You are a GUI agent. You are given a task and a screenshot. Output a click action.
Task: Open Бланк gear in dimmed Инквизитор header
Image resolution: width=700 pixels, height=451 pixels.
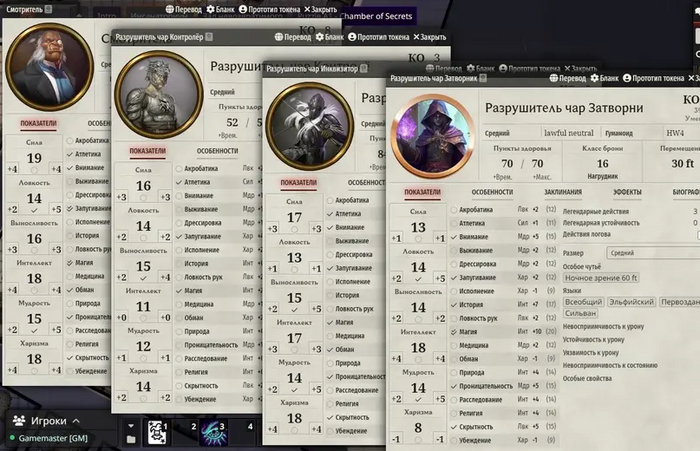click(480, 69)
